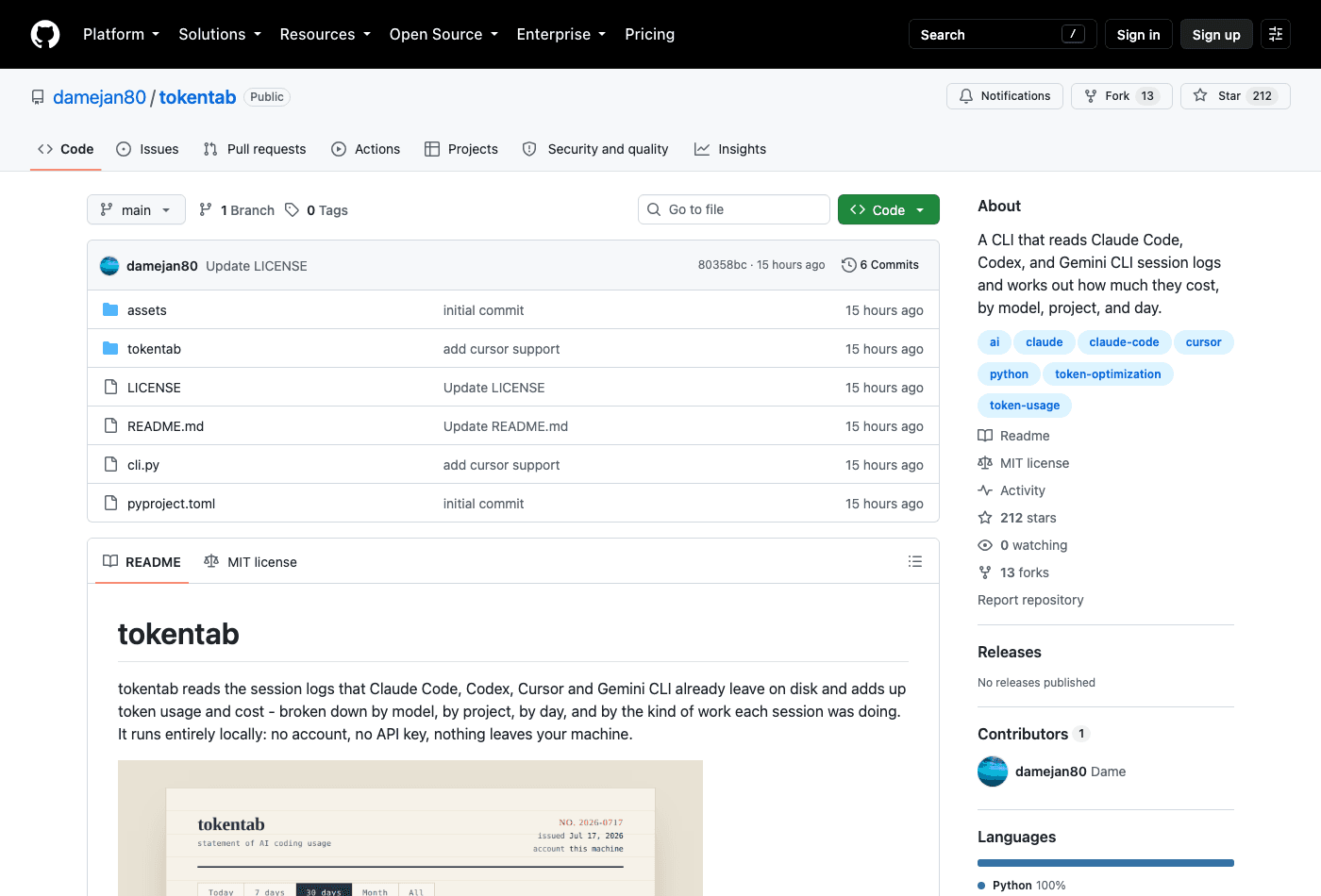Focus the Go to file field
This screenshot has height=896, width=1321.
734,209
